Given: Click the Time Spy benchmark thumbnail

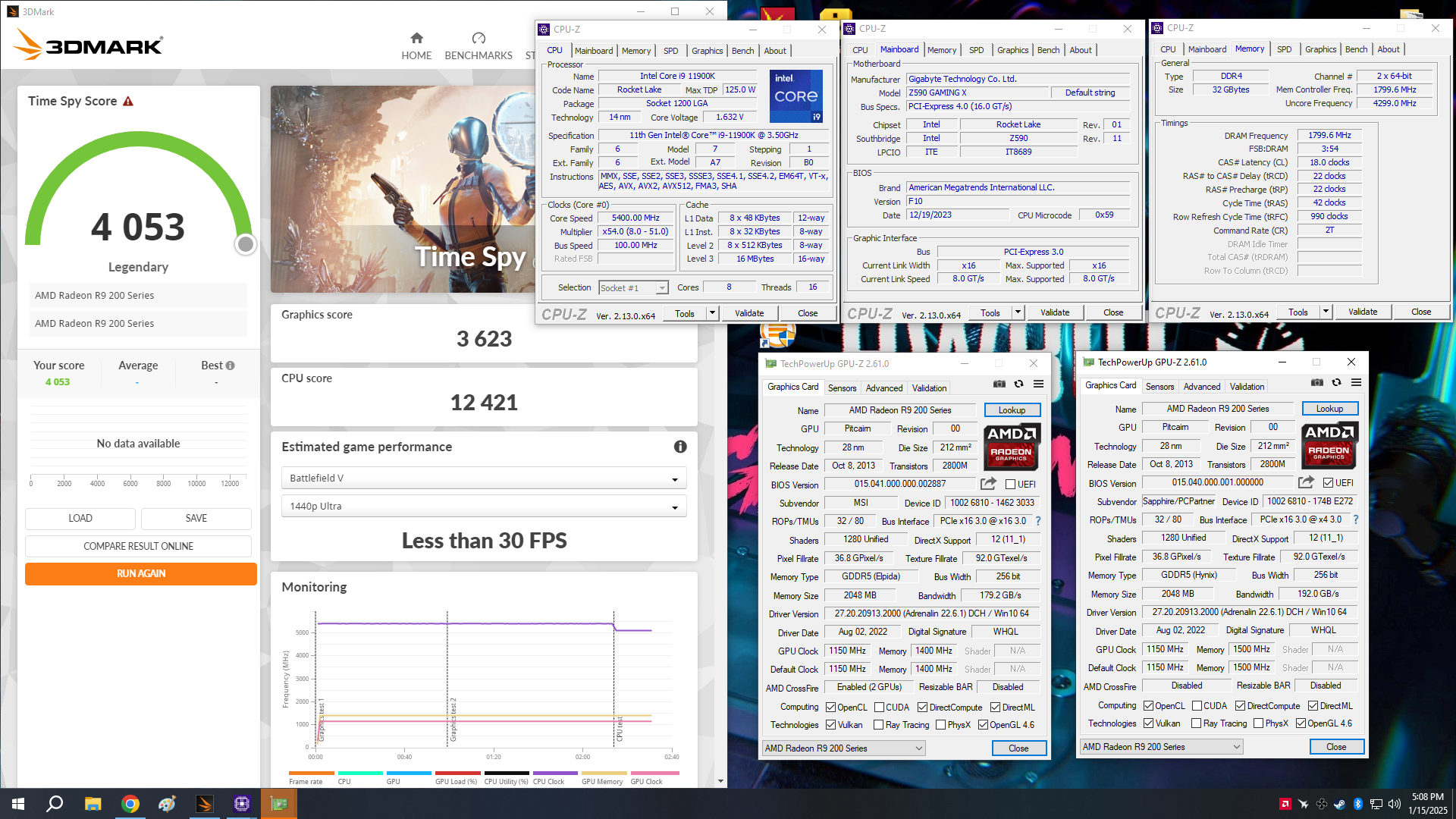Looking at the screenshot, I should click(x=403, y=189).
